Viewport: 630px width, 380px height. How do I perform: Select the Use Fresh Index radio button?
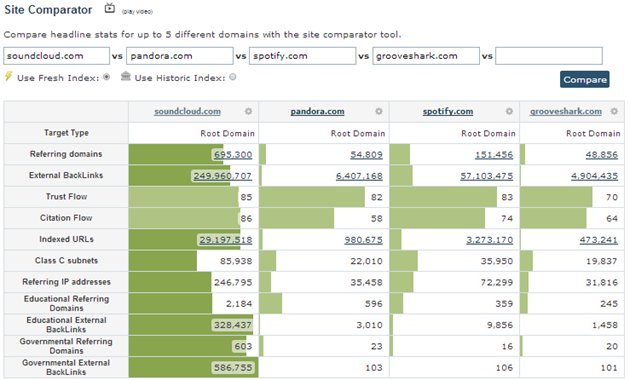pos(106,77)
